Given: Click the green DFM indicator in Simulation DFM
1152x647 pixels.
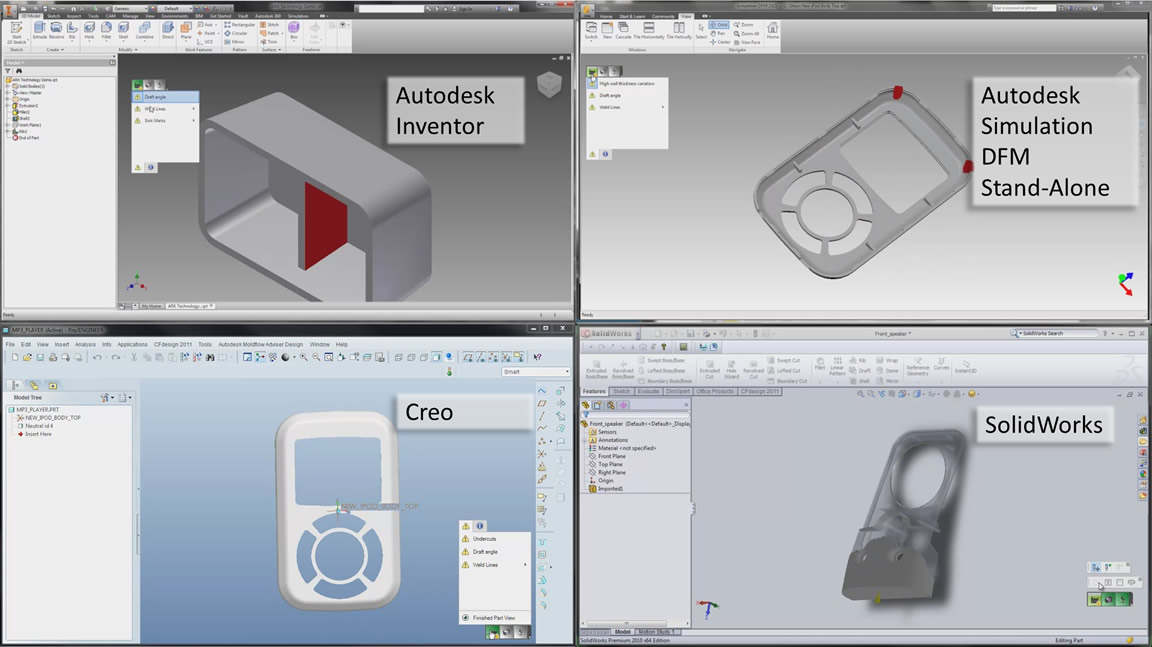Looking at the screenshot, I should [592, 71].
